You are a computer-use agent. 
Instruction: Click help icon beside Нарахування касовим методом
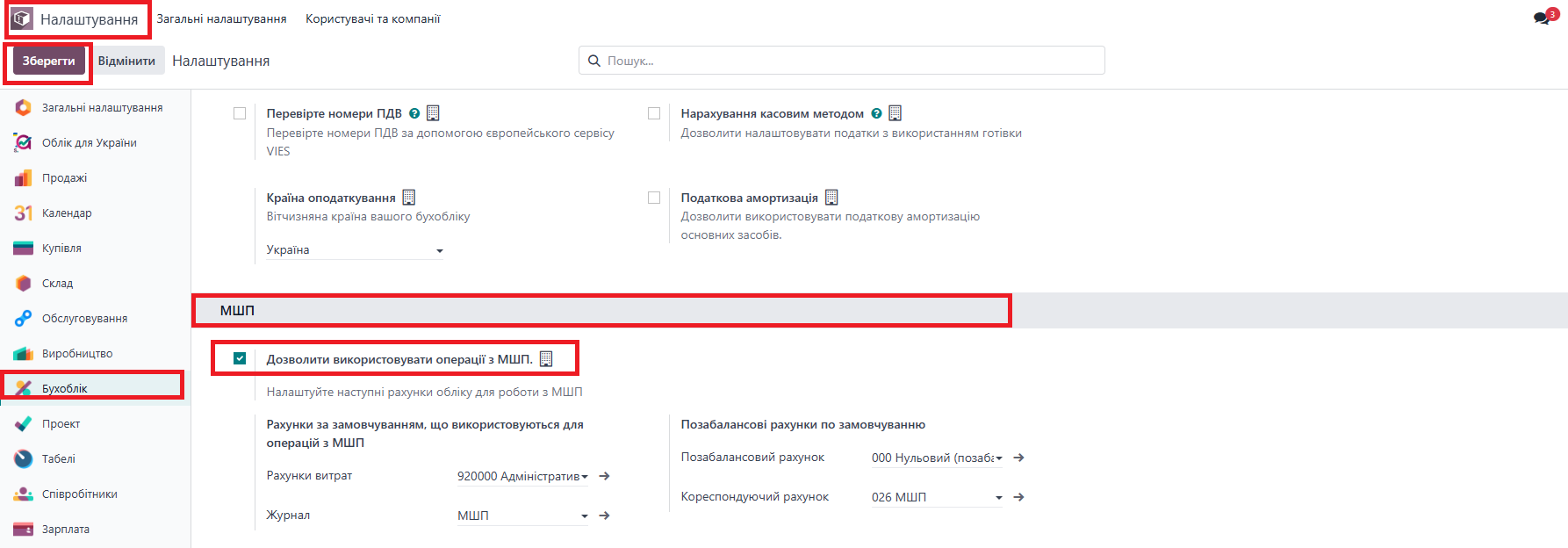click(876, 113)
